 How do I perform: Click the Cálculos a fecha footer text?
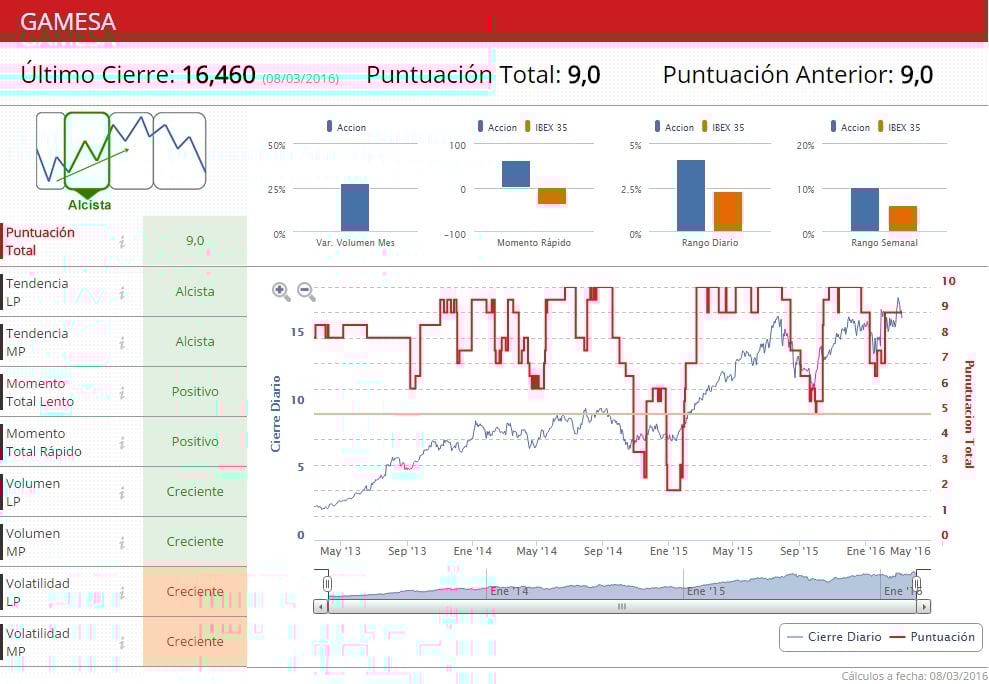pos(914,676)
